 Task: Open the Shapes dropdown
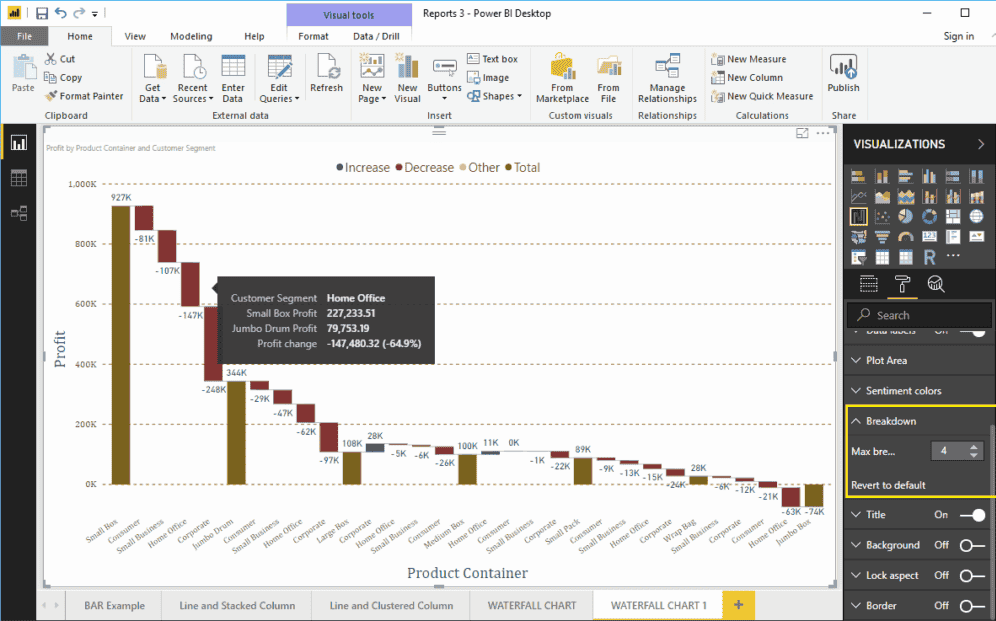tap(495, 96)
